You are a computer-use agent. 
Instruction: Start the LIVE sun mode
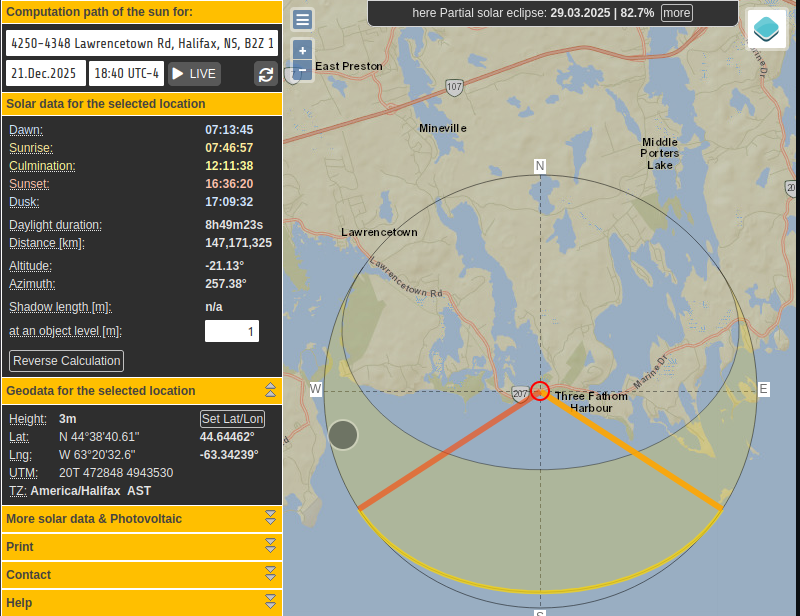[194, 74]
